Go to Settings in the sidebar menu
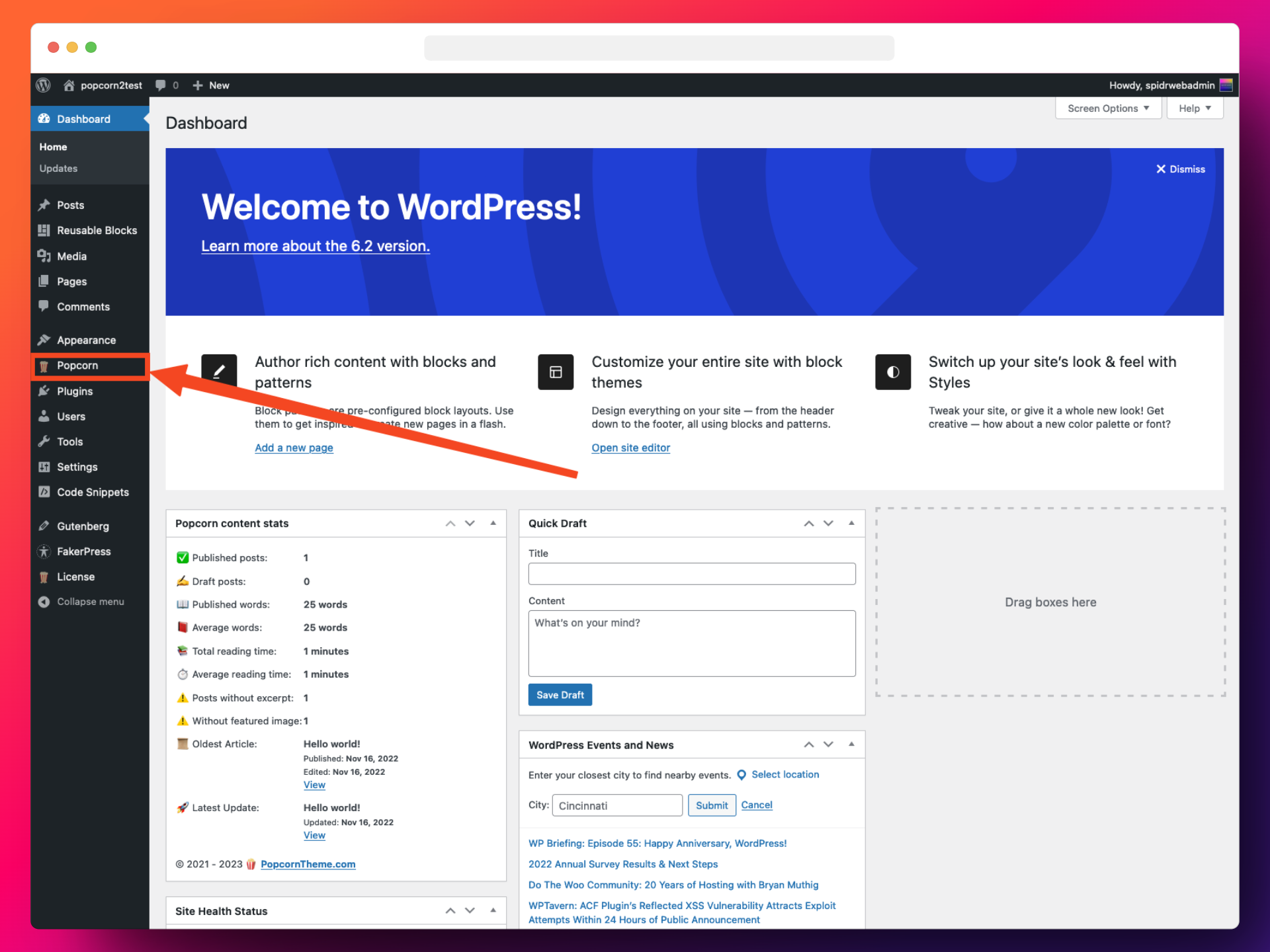 (x=77, y=466)
